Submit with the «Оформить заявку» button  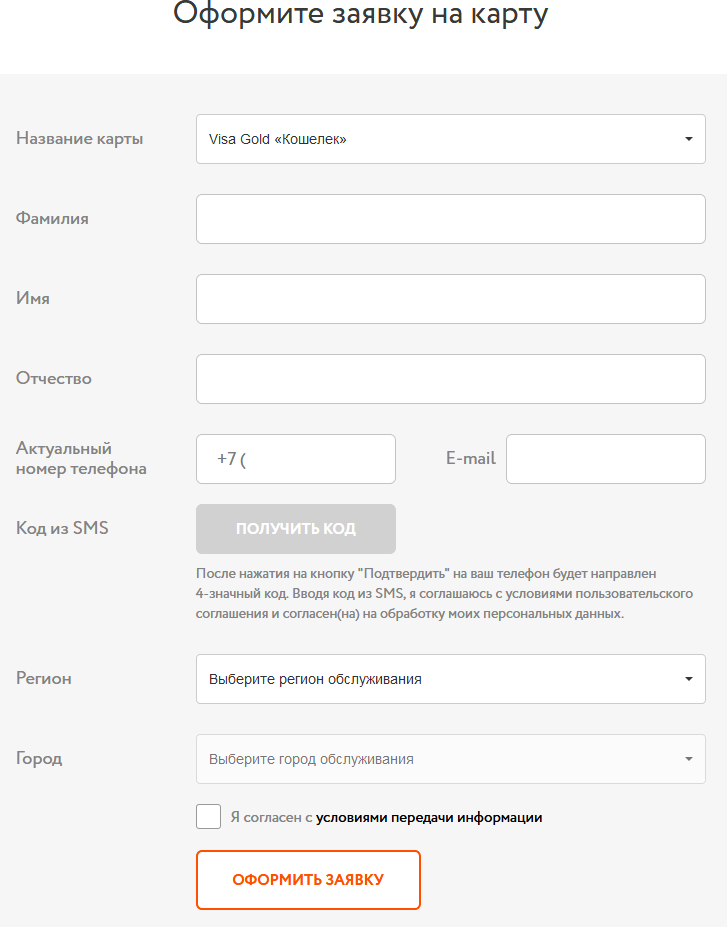point(308,880)
